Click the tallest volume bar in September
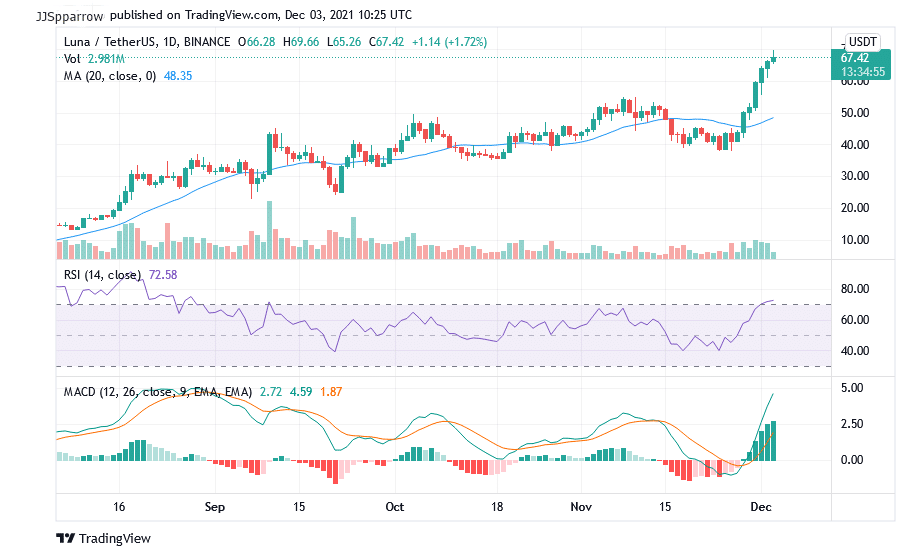 (x=270, y=230)
